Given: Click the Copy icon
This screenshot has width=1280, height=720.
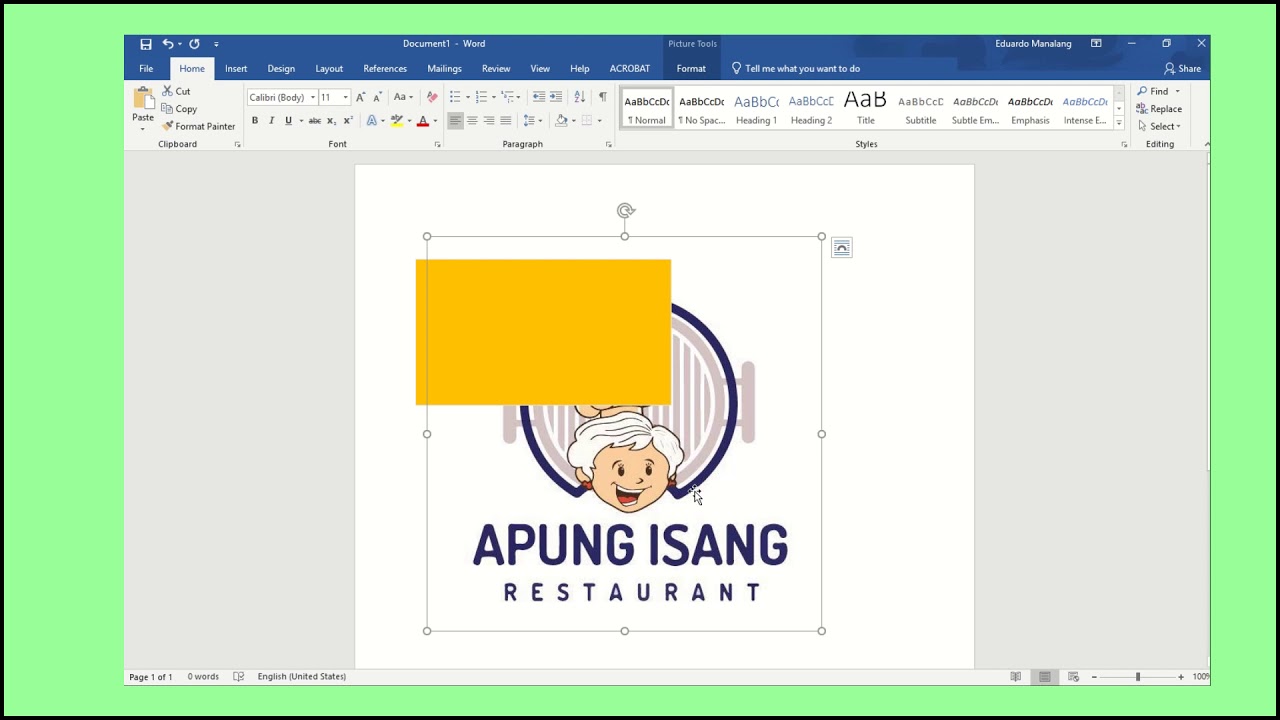Looking at the screenshot, I should (x=168, y=109).
